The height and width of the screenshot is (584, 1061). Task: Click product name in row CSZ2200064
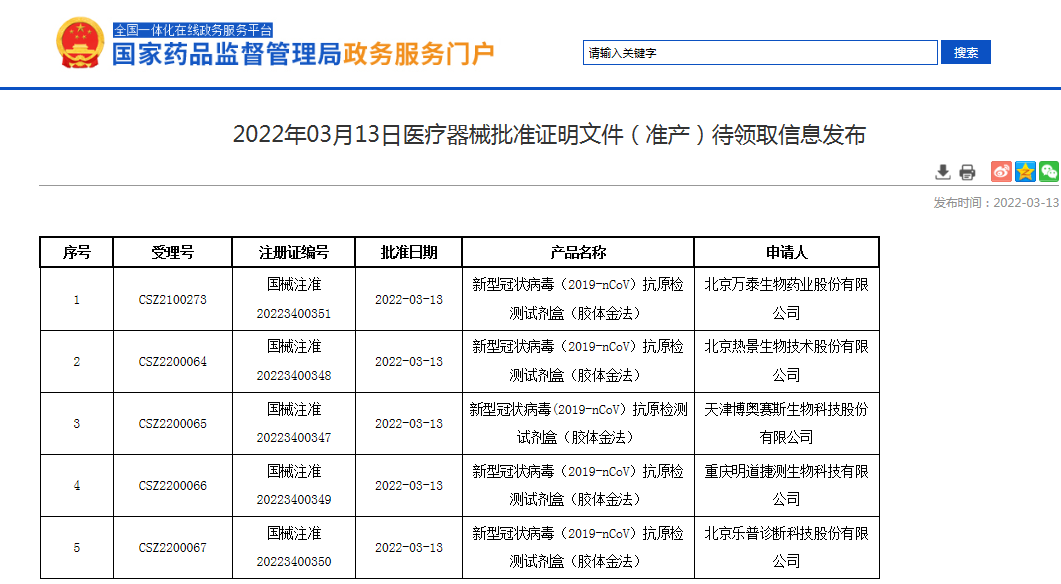[578, 361]
